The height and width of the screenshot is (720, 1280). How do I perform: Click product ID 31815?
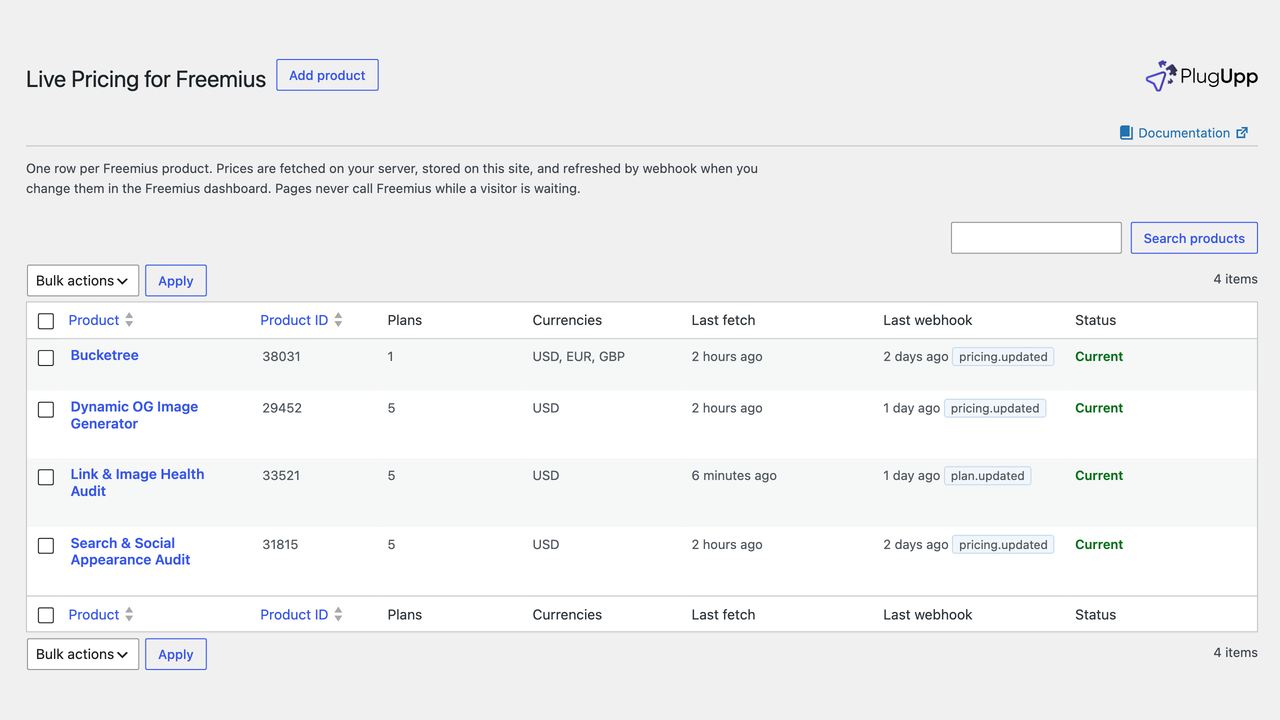click(x=281, y=545)
